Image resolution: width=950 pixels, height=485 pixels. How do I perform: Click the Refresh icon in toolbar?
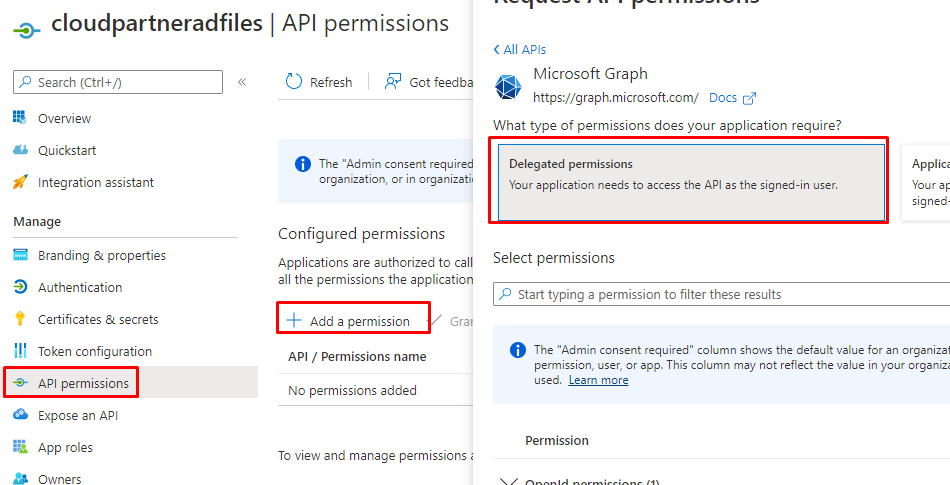click(x=294, y=82)
